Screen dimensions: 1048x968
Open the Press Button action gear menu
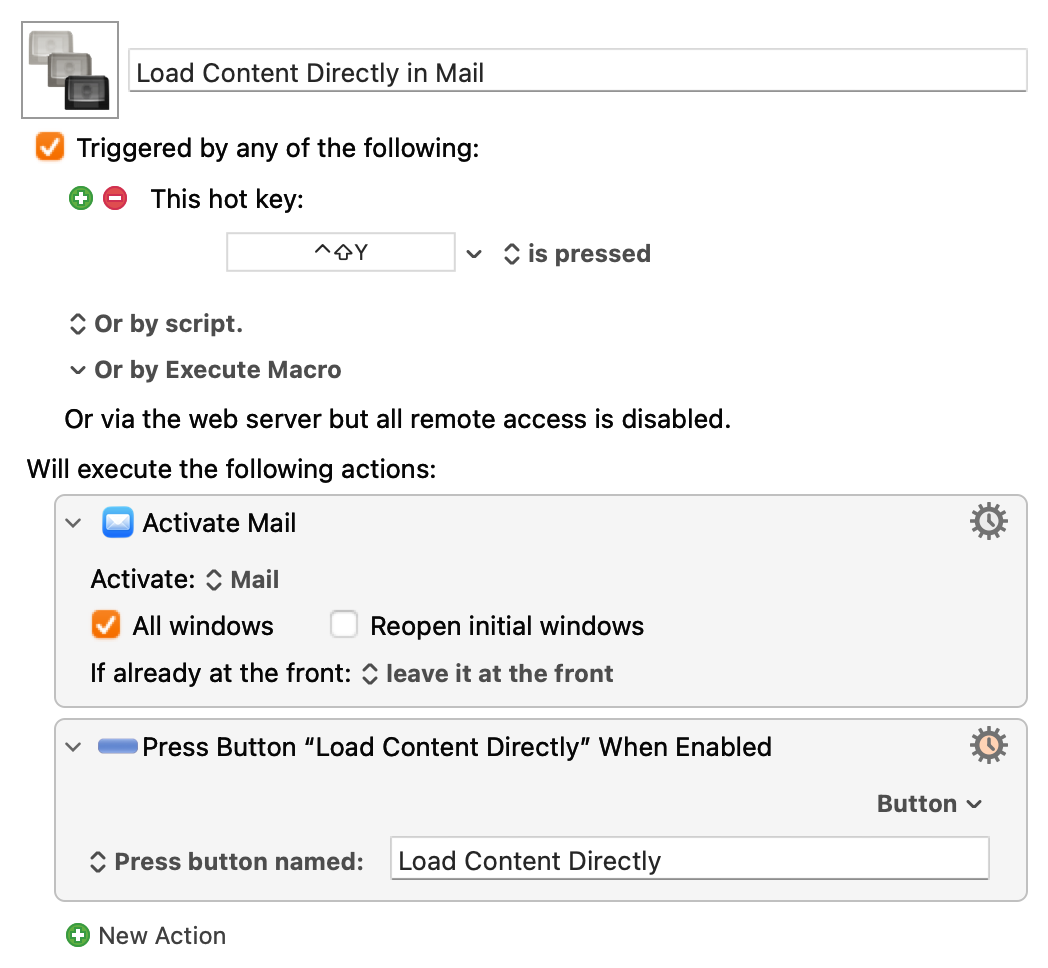989,746
